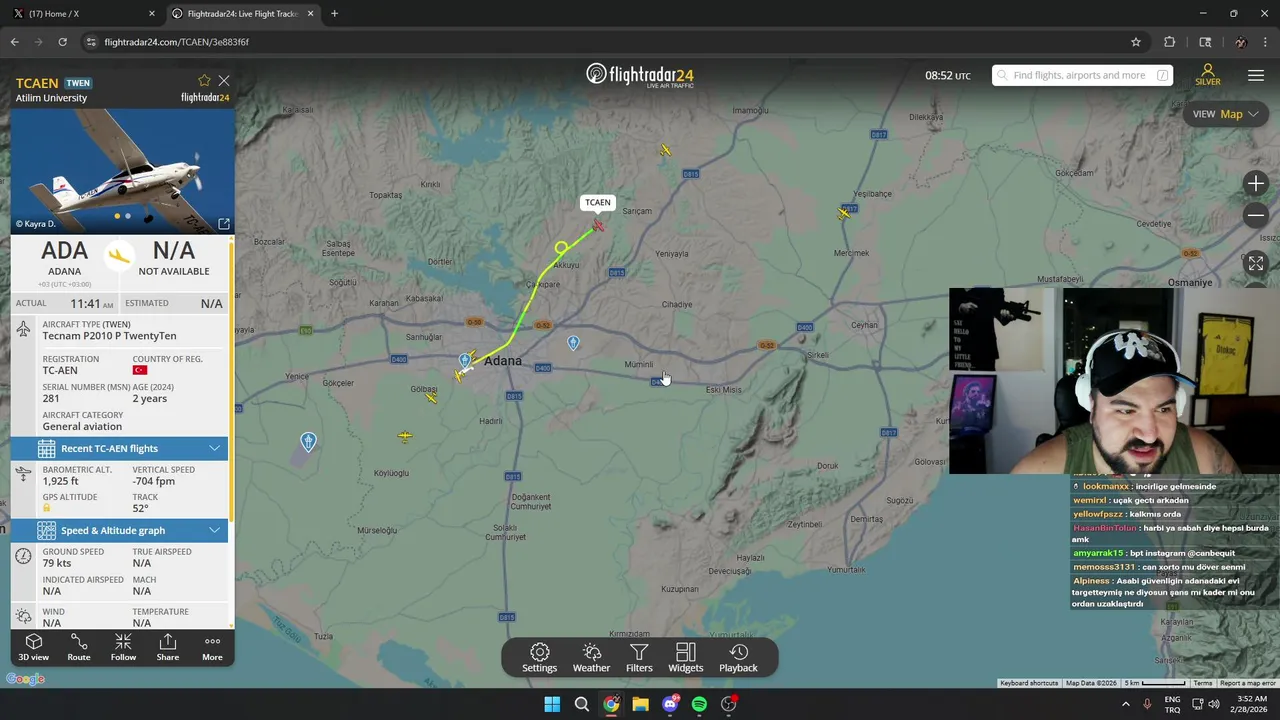Open the Chrome extensions menu
Viewport: 1280px width, 720px height.
coord(1169,42)
